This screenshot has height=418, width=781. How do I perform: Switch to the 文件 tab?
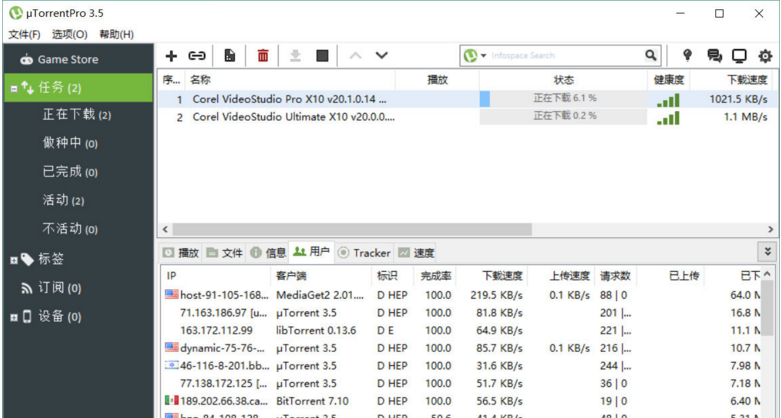coord(225,253)
